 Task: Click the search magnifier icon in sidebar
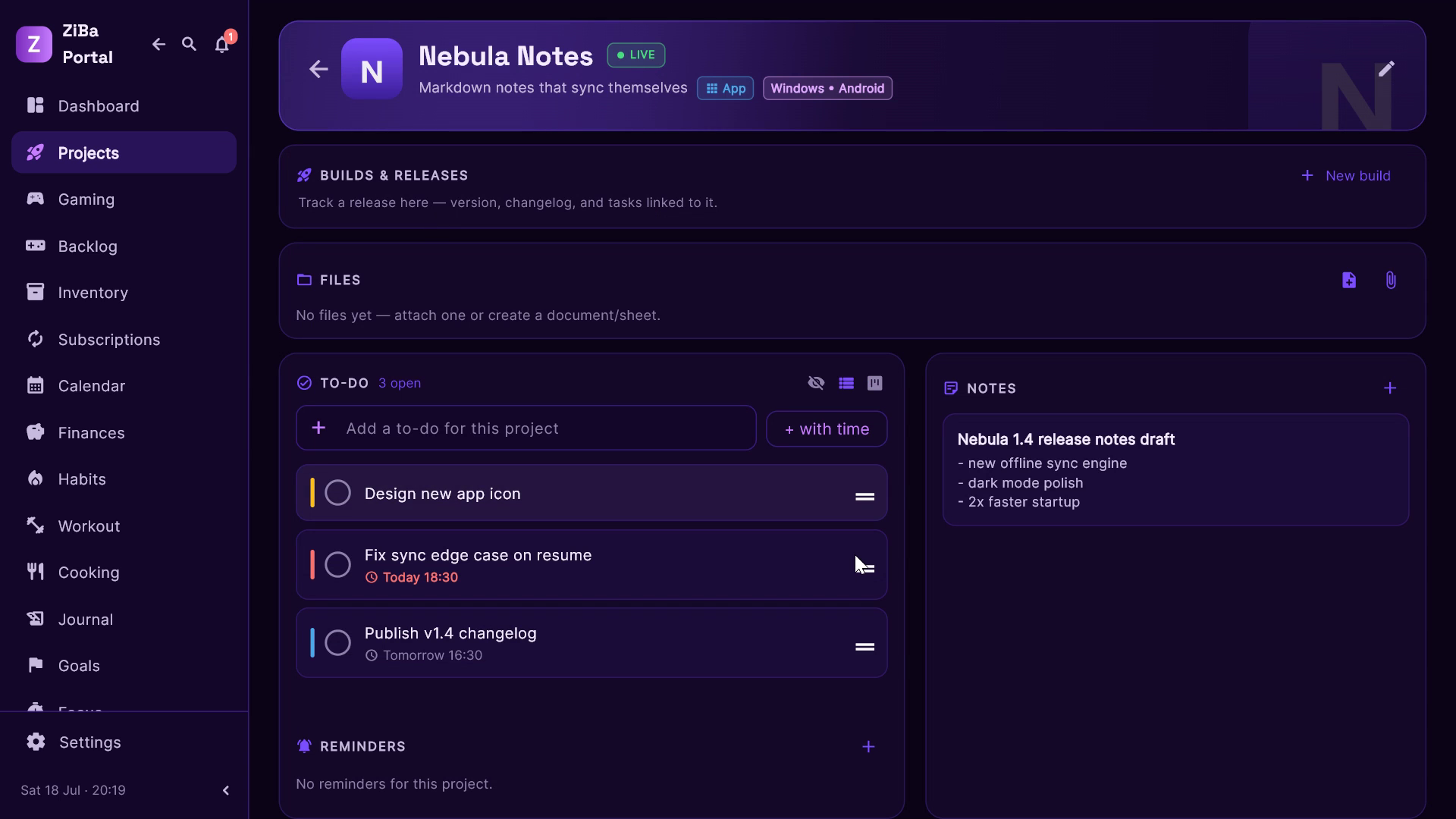click(190, 45)
